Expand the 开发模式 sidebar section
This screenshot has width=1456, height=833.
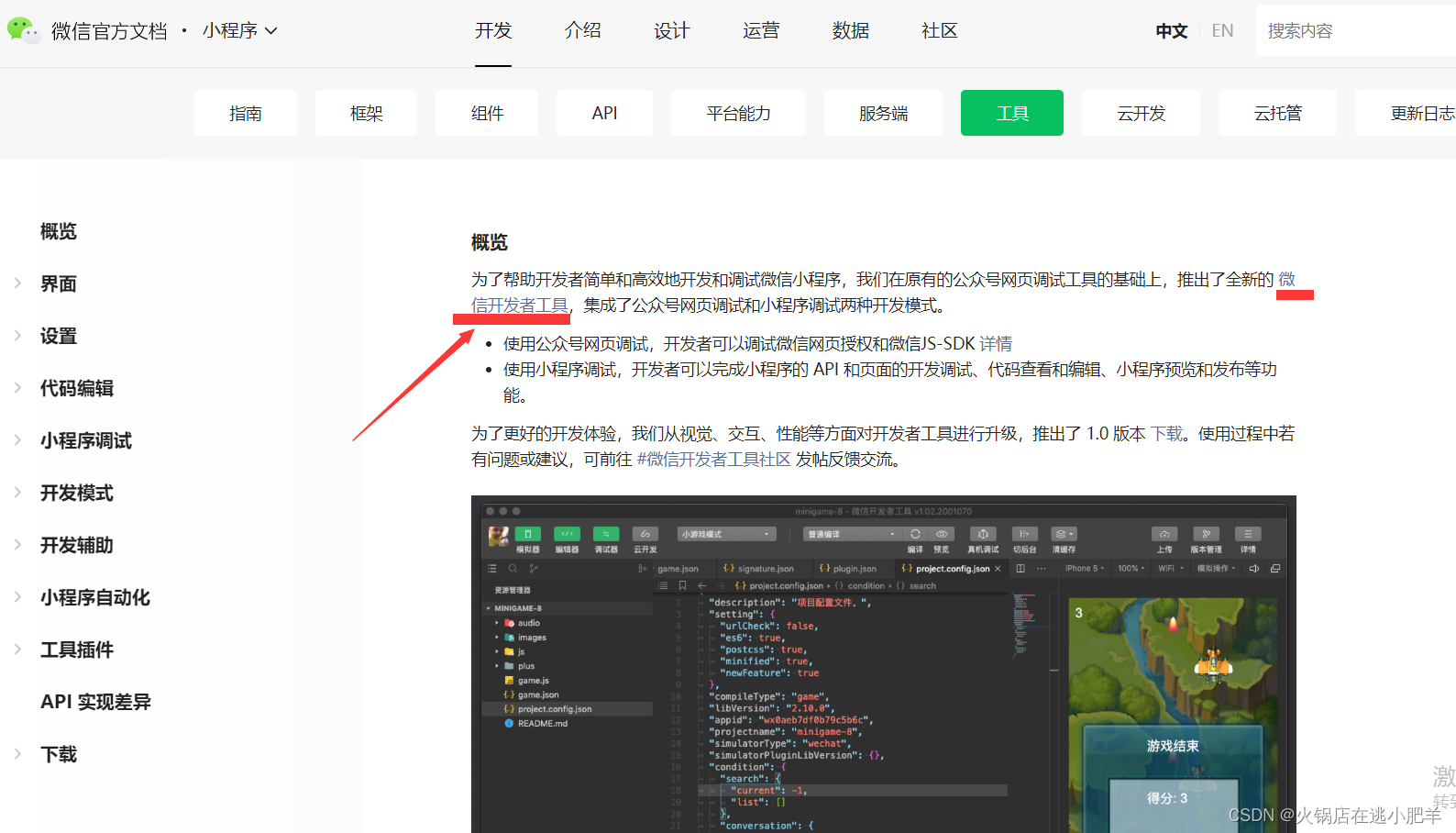[77, 493]
